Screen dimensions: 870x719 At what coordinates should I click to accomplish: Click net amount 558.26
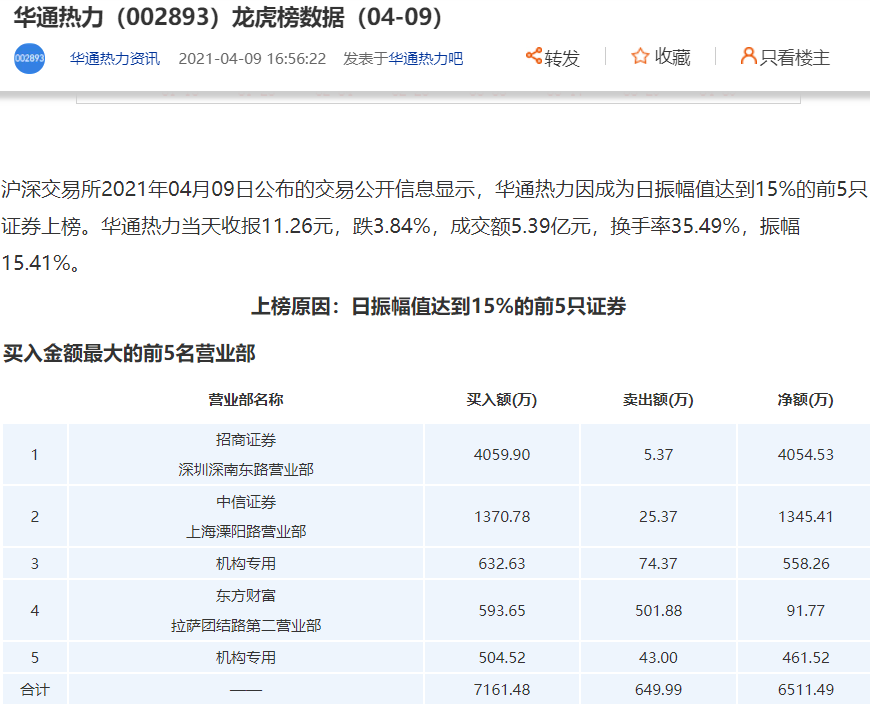pos(806,564)
